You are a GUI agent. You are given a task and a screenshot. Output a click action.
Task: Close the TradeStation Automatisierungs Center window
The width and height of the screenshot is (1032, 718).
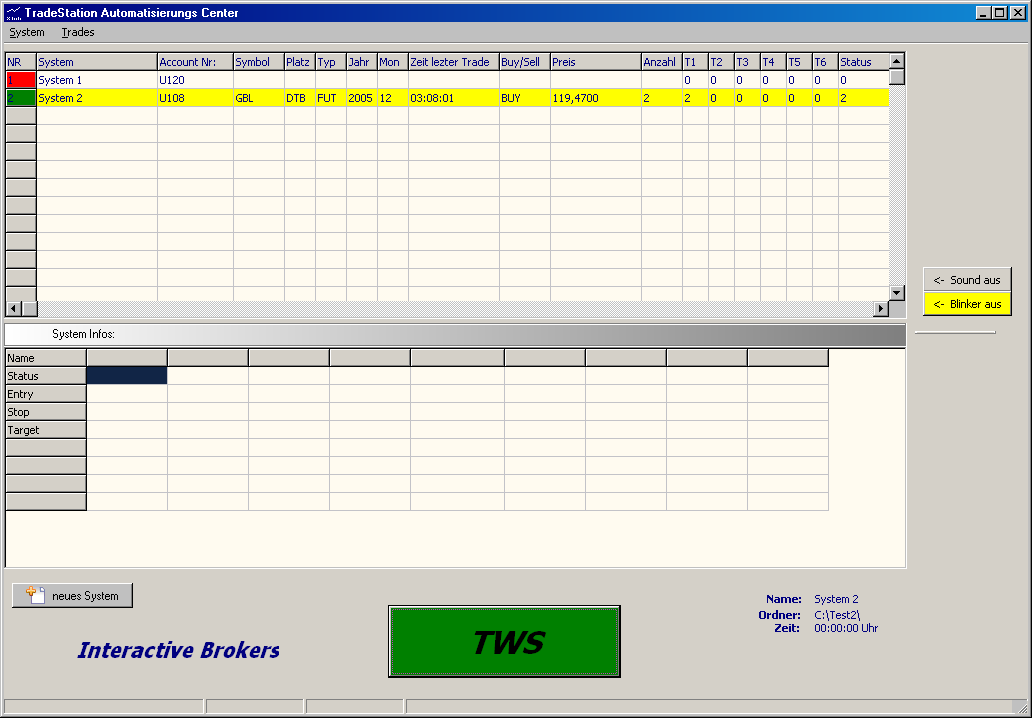pyautogui.click(x=1018, y=13)
